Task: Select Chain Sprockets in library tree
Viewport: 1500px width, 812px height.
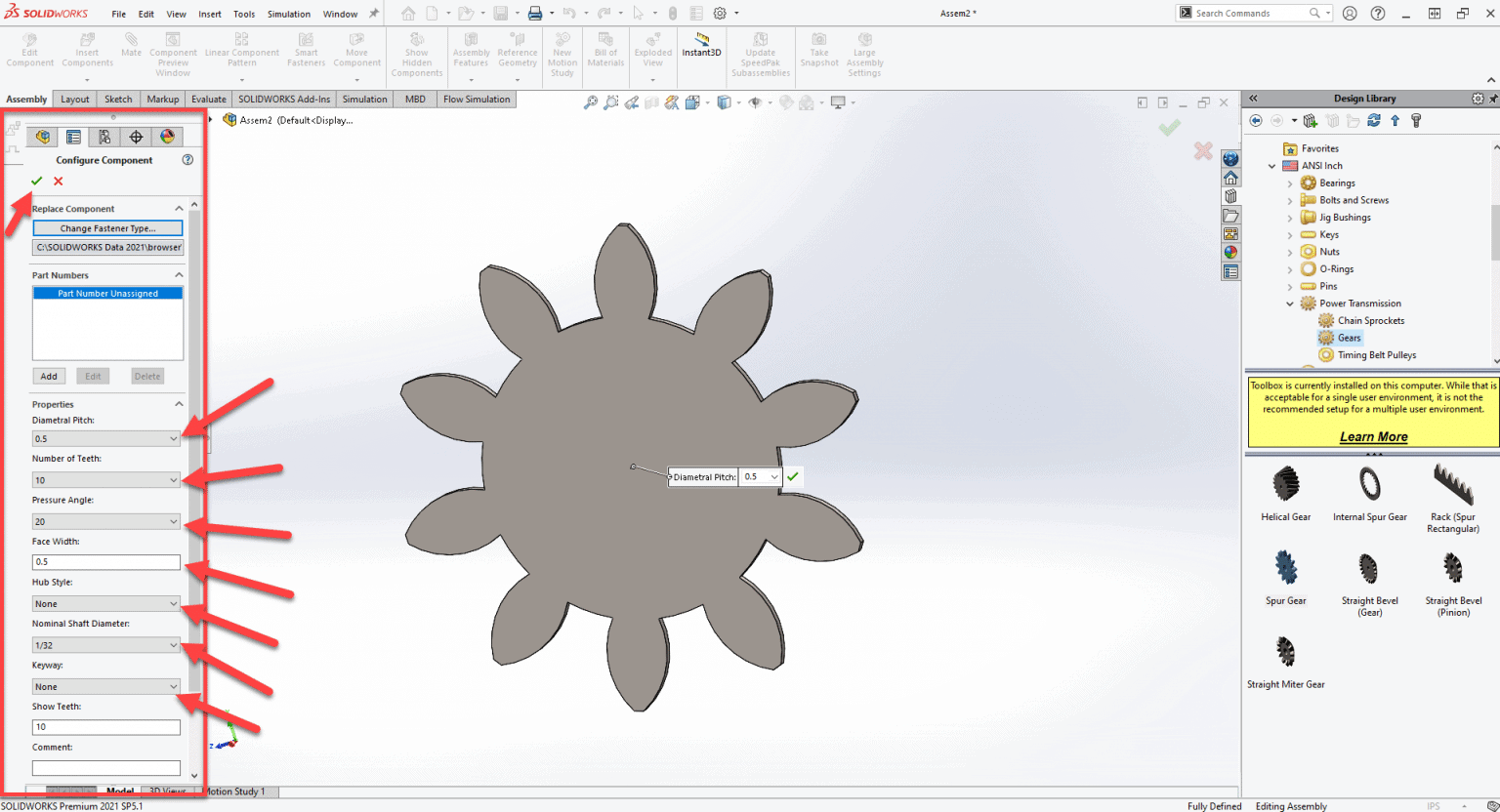Action: tap(1371, 321)
